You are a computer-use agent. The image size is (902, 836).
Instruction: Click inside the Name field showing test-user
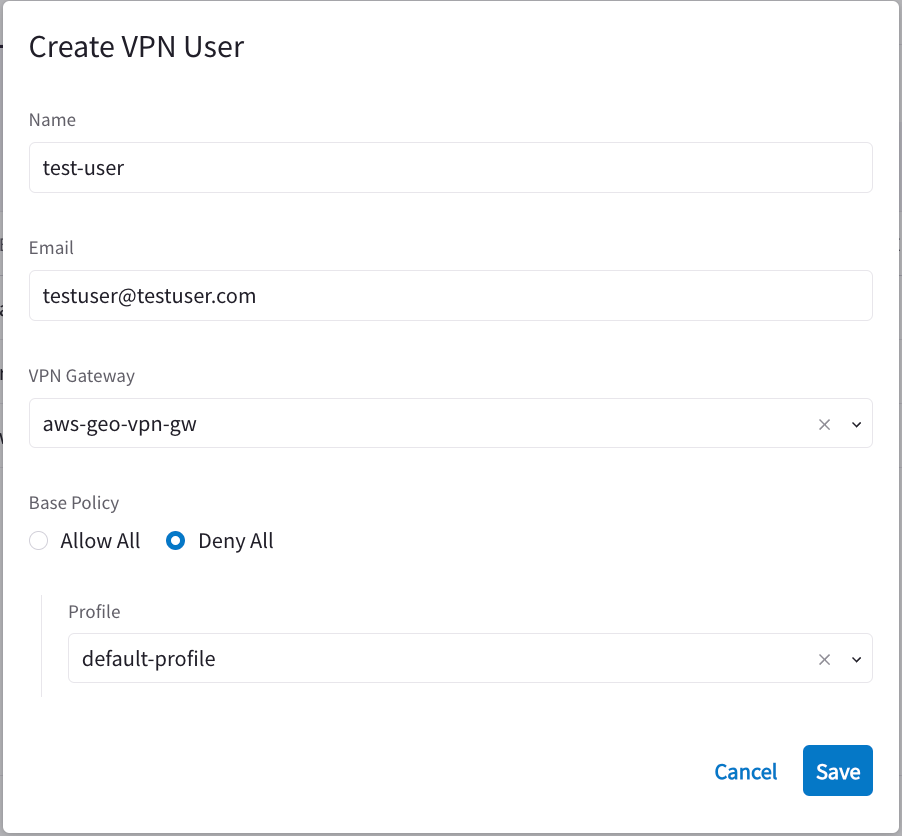click(450, 167)
